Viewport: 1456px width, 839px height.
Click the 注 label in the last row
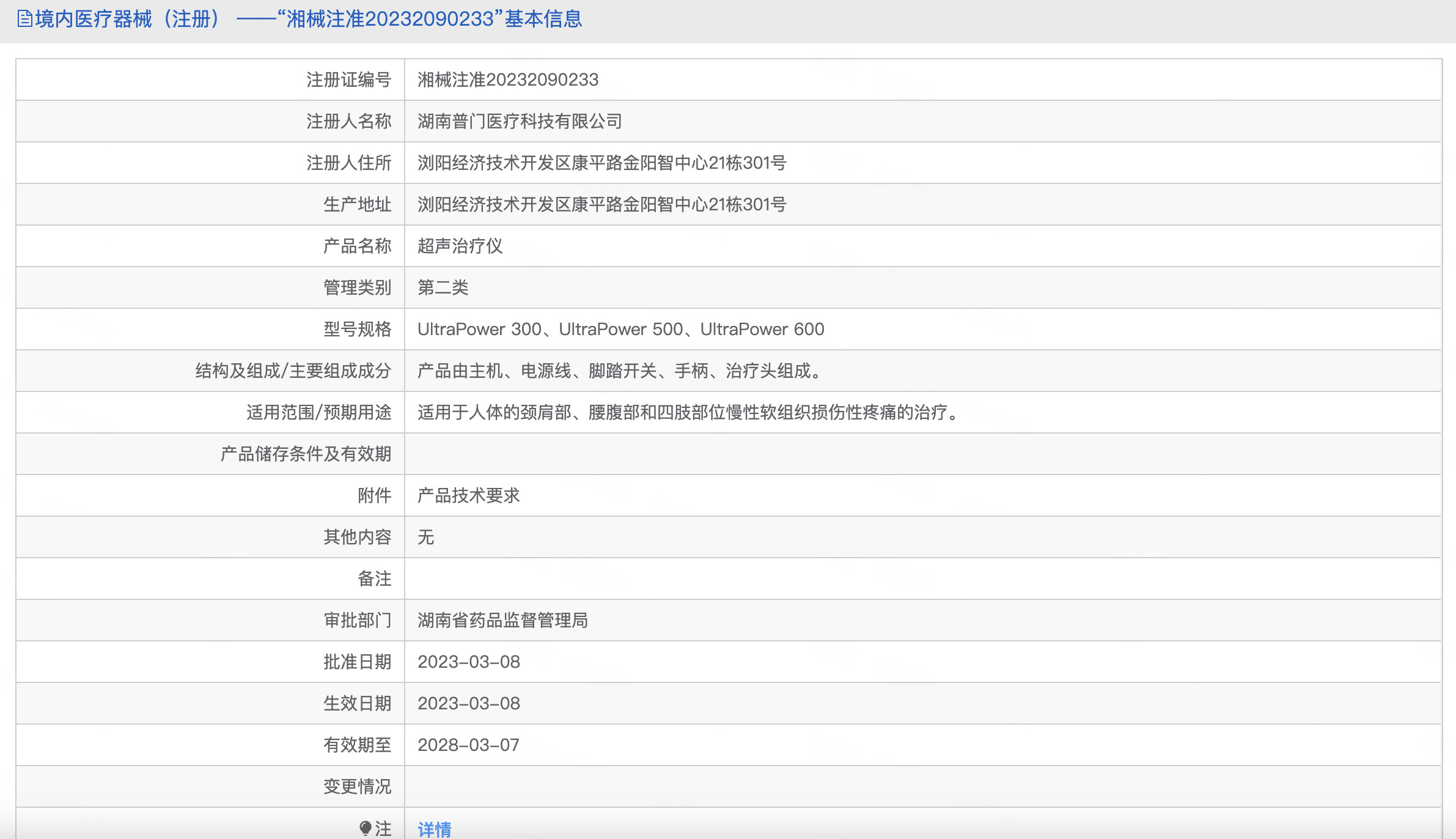click(383, 829)
